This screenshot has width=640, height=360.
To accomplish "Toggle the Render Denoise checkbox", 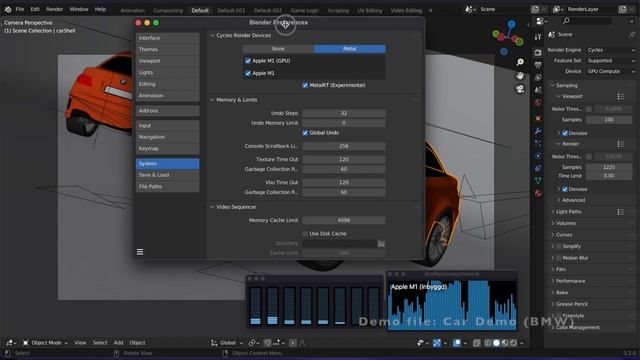I will [565, 189].
